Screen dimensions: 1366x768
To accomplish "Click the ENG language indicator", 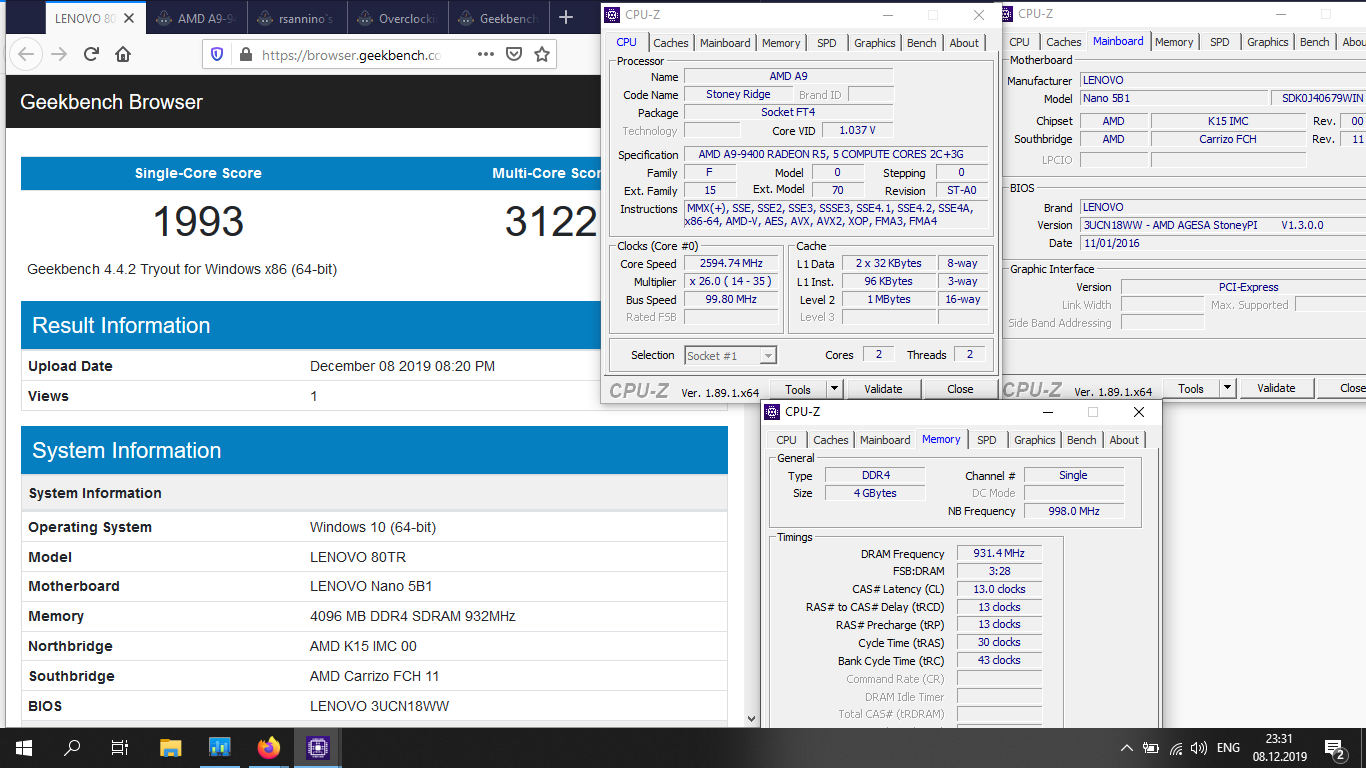I will click(x=1228, y=747).
